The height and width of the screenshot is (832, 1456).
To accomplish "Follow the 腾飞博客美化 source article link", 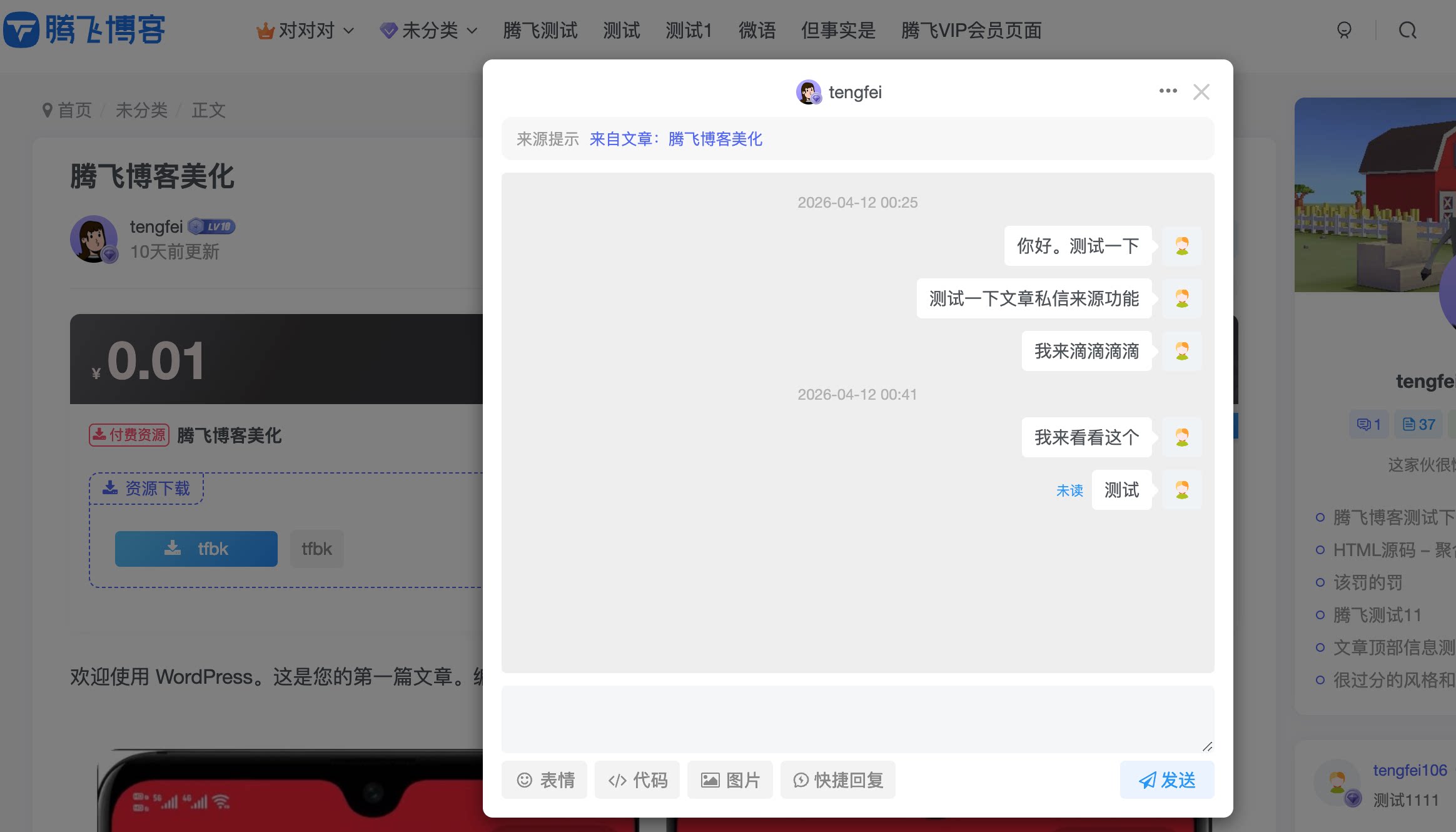I will coord(714,139).
